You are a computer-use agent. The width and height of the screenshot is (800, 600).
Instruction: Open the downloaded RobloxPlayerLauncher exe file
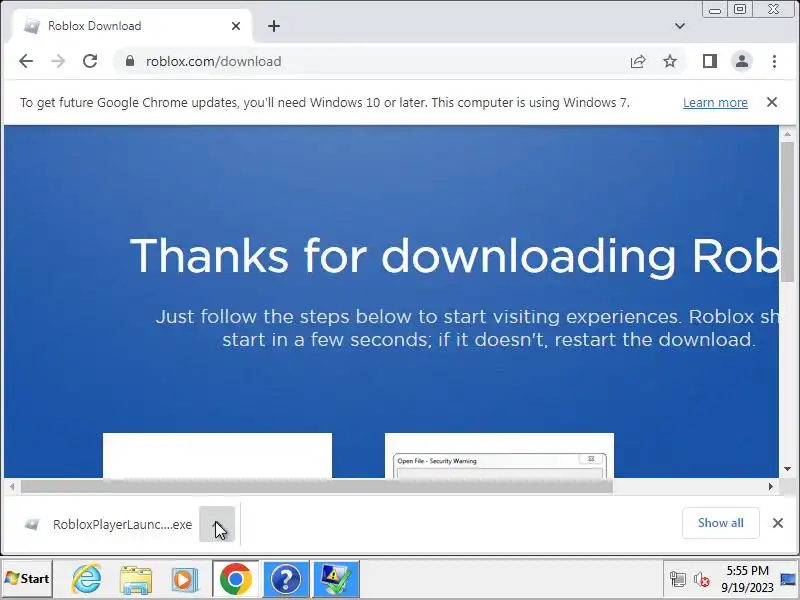point(108,524)
